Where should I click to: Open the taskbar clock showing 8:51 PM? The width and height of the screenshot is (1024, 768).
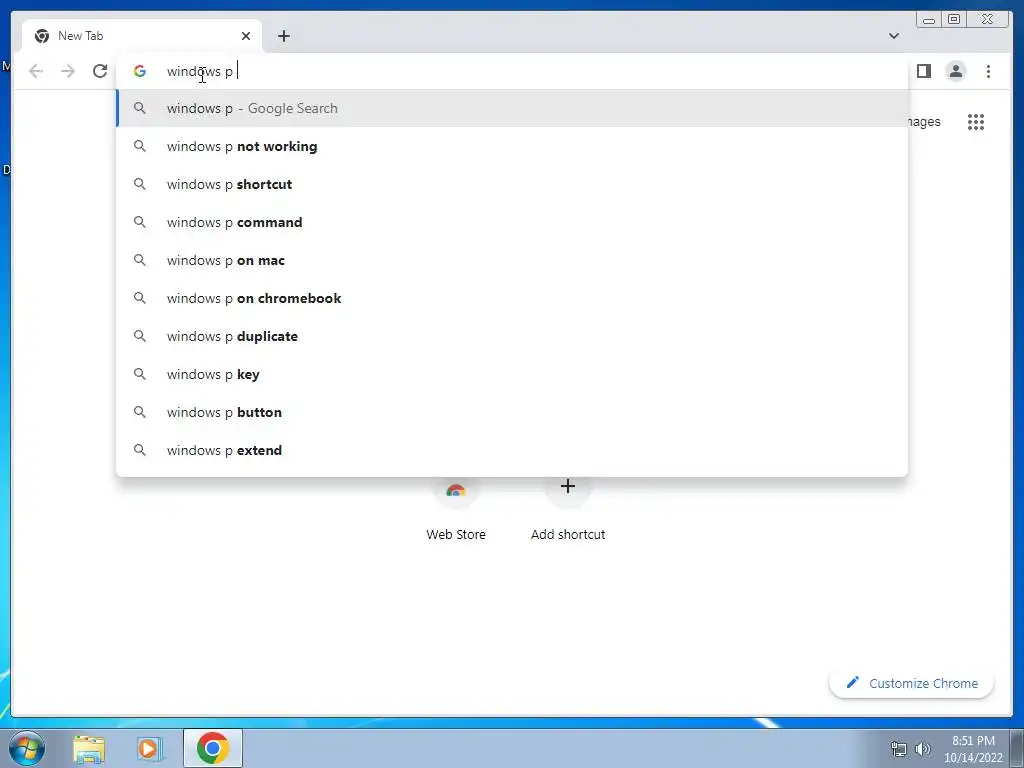973,749
